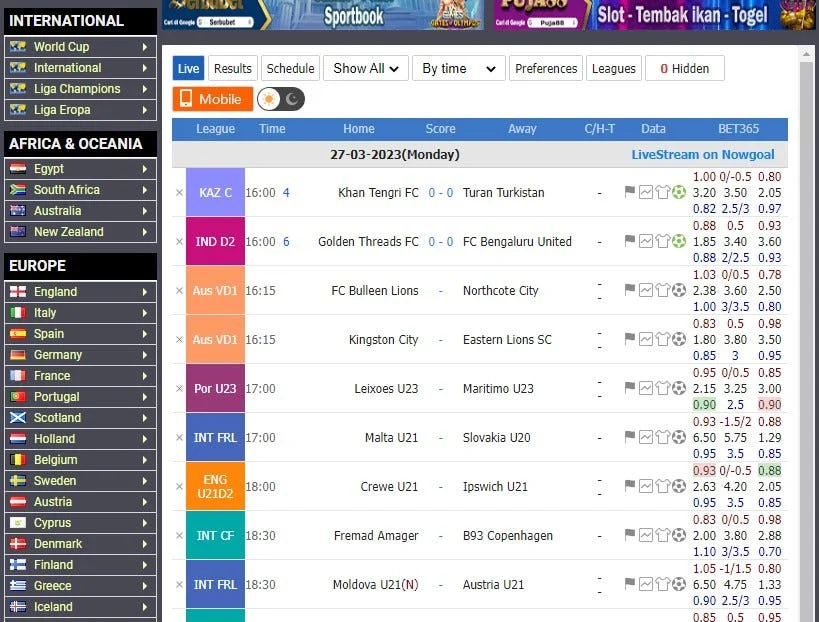Click the jersey icon for FC Bulleen Lions
Screen dimensions: 819x622
pos(662,290)
